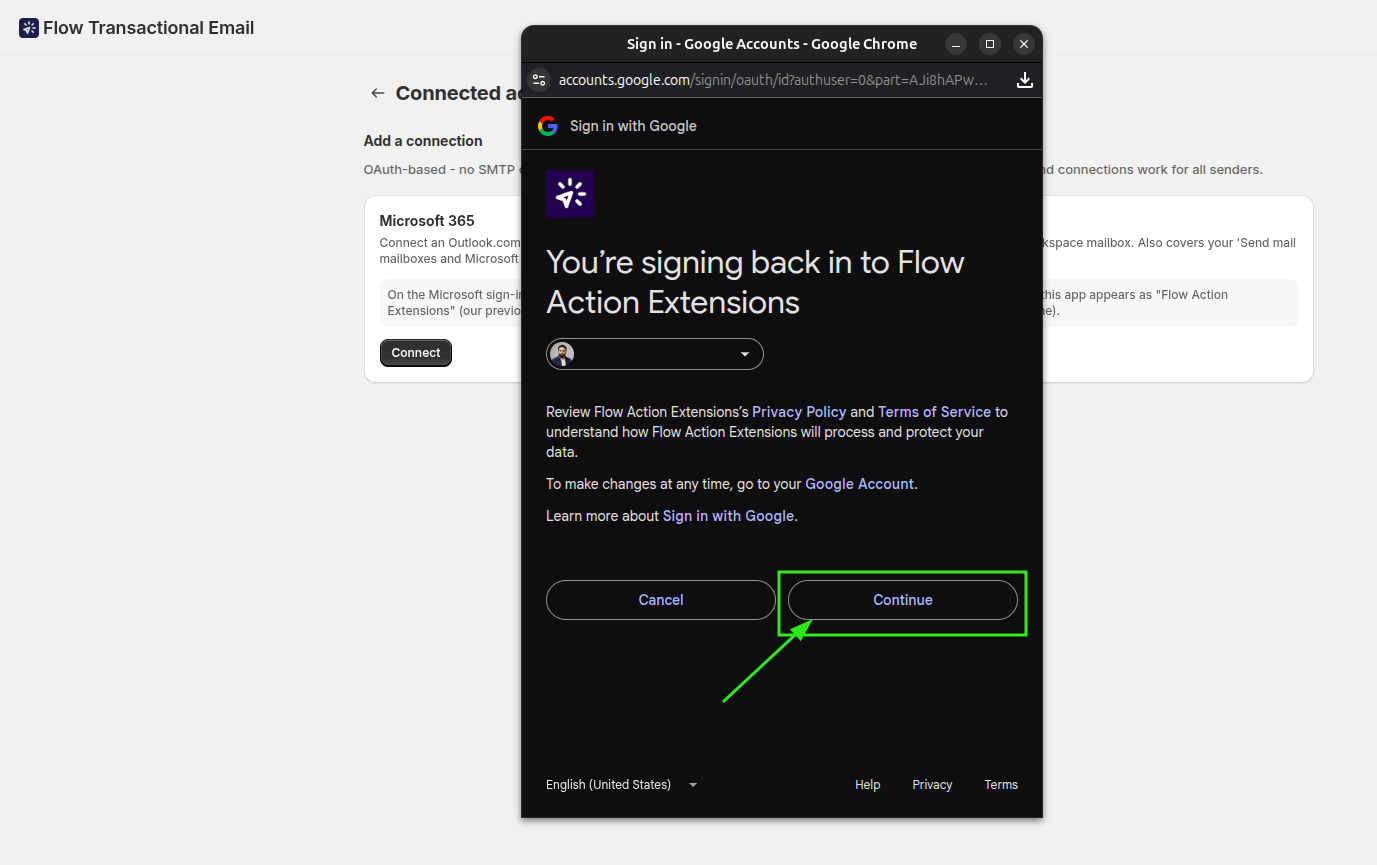Open Sign in with Google learn more link
The height and width of the screenshot is (865, 1377).
pos(728,516)
